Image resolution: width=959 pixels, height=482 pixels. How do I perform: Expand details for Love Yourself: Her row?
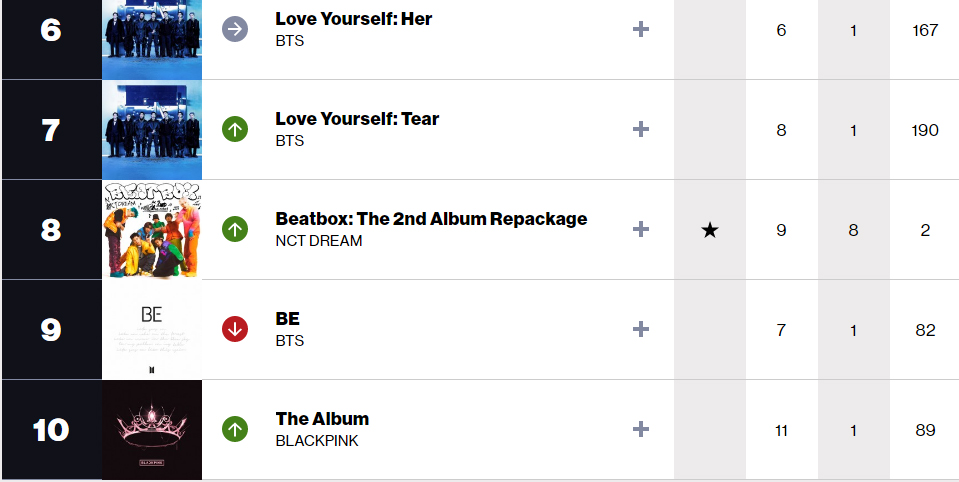pyautogui.click(x=640, y=29)
